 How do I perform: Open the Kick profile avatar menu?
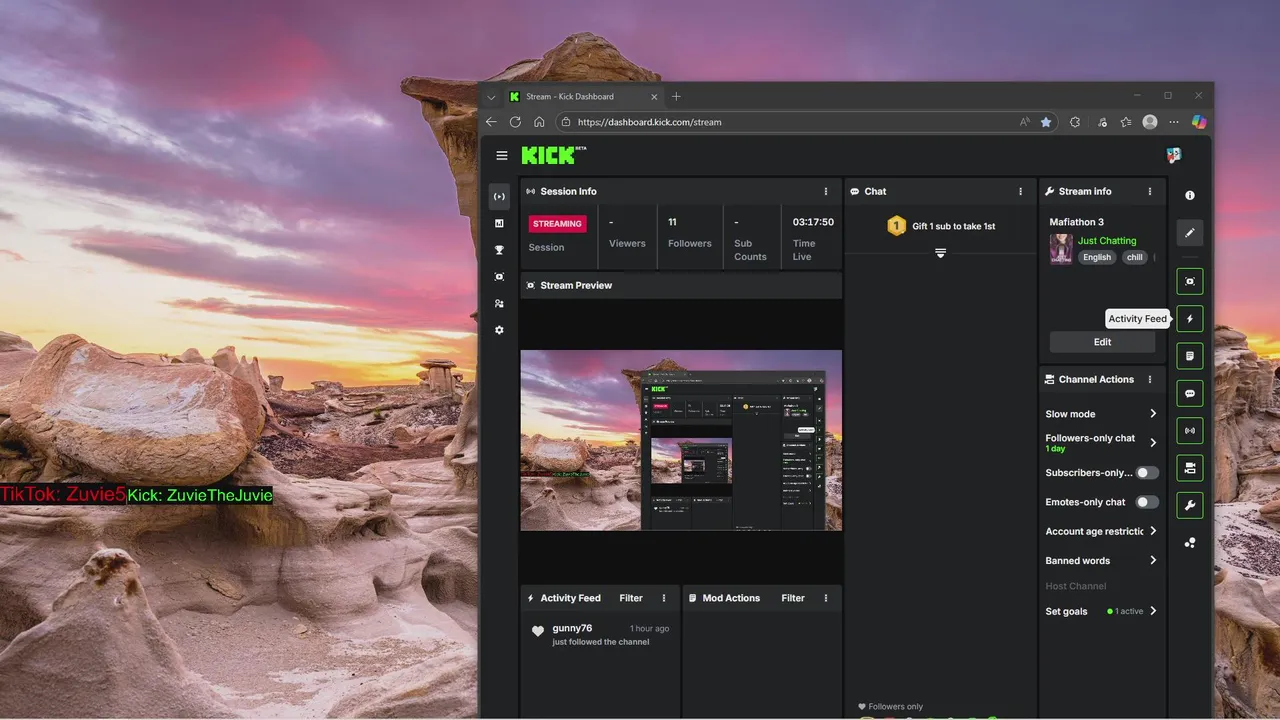pos(1174,155)
